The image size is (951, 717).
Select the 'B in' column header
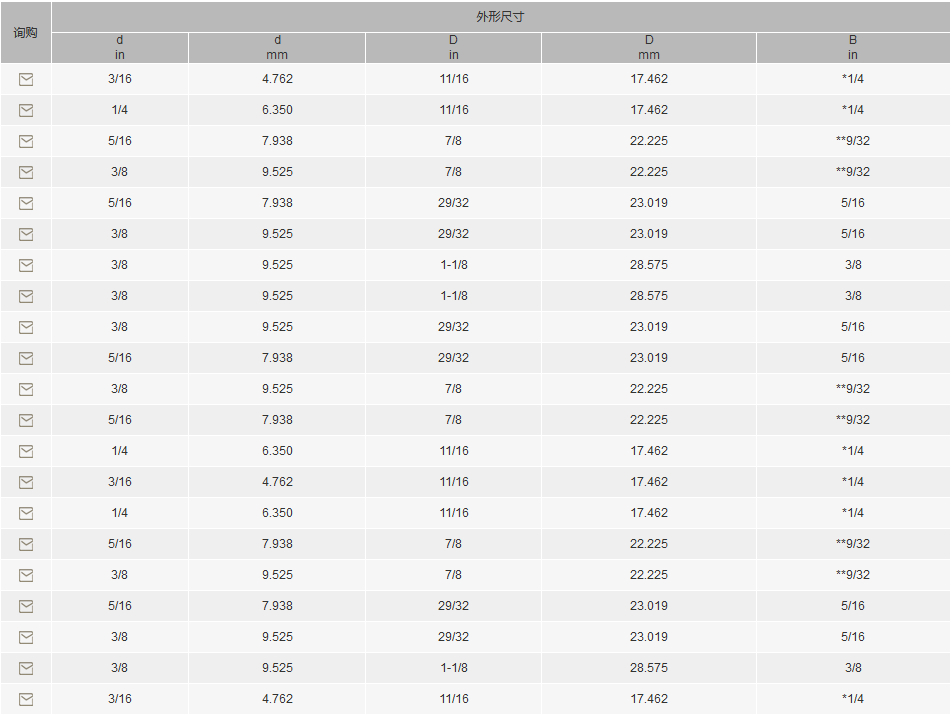(x=853, y=47)
